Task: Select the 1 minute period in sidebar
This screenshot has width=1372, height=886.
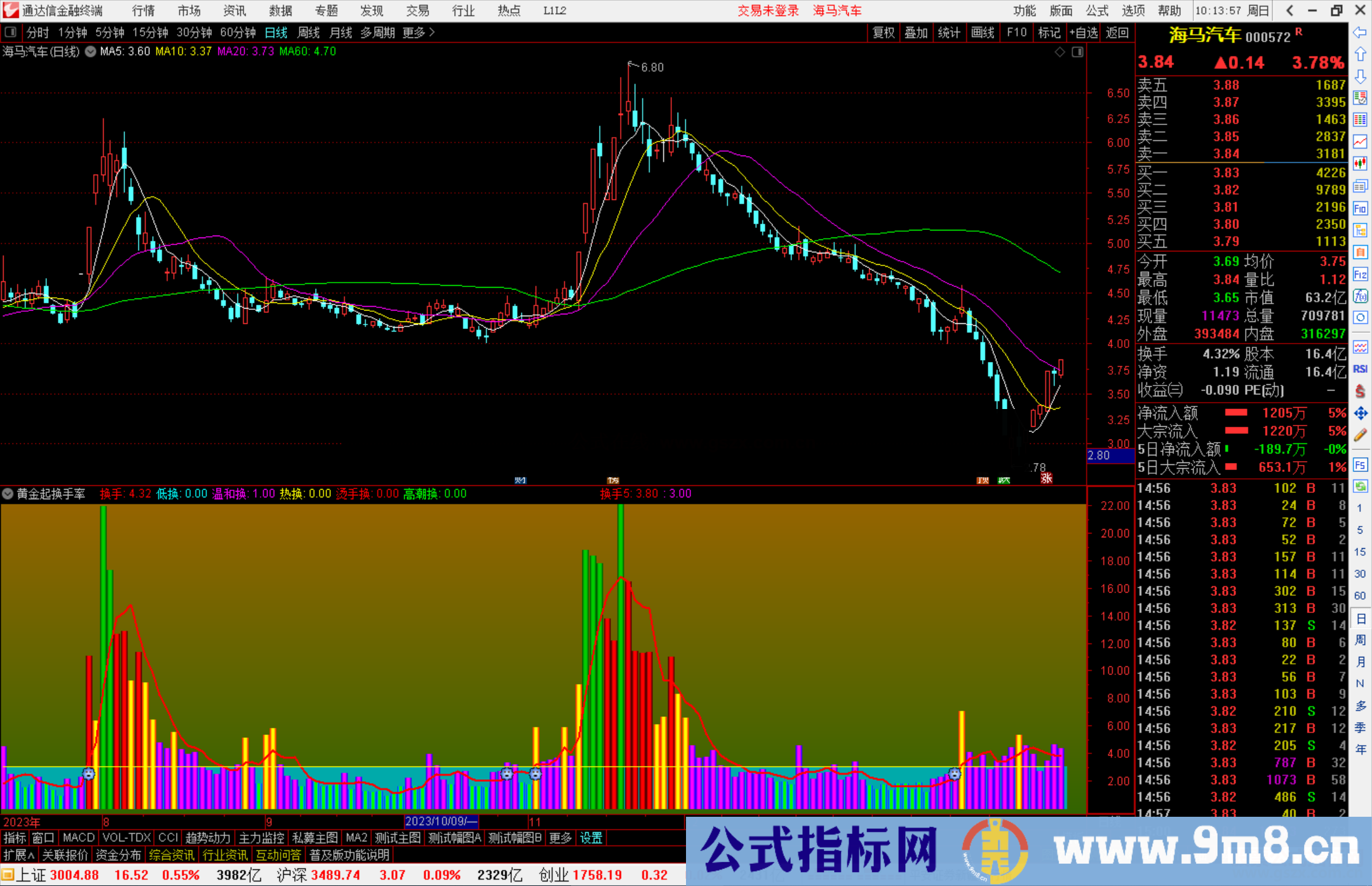Action: [x=1360, y=508]
